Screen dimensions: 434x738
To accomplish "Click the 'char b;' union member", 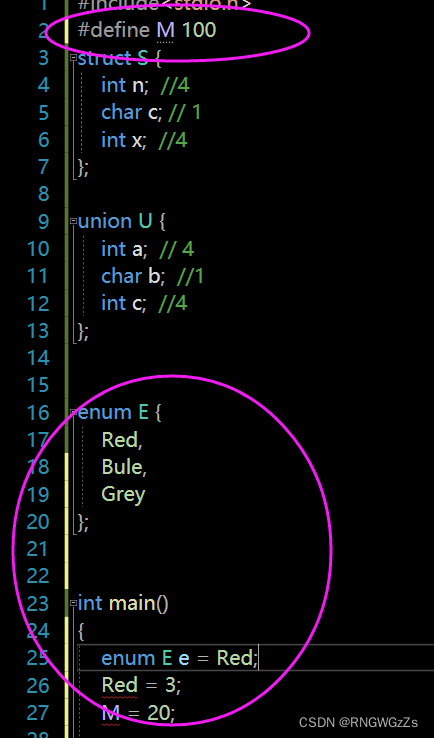I will (133, 276).
